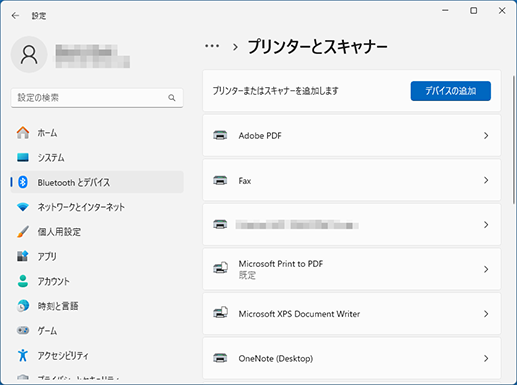Viewport: 517px width, 385px height.
Task: Open 個人用設定 paintbrush icon
Action: point(23,232)
